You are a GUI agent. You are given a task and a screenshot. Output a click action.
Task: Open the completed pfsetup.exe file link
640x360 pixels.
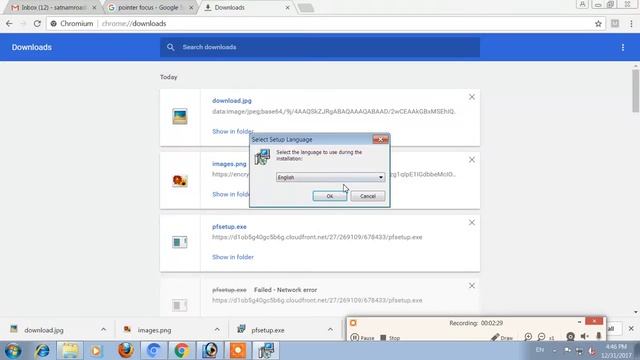(x=229, y=227)
